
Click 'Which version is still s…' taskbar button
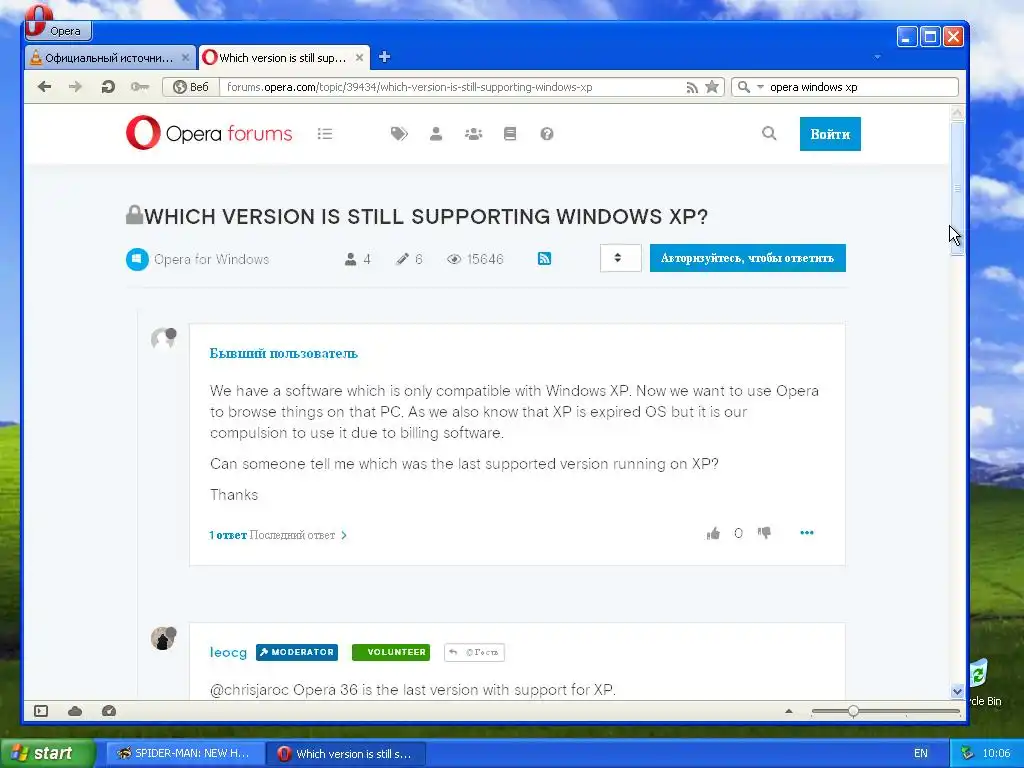(x=347, y=754)
